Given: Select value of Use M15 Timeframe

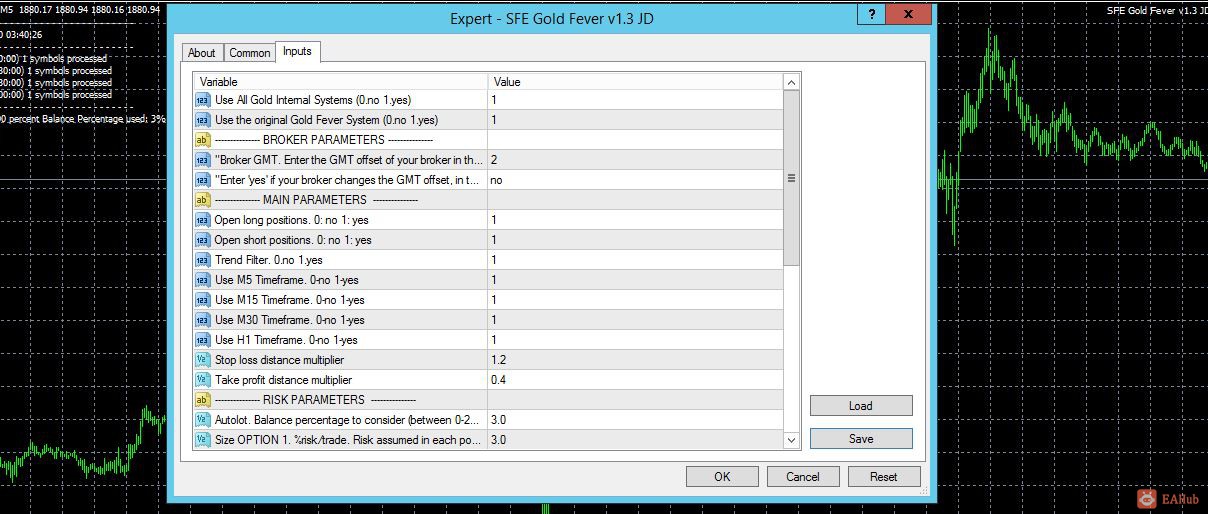Looking at the screenshot, I should point(635,300).
